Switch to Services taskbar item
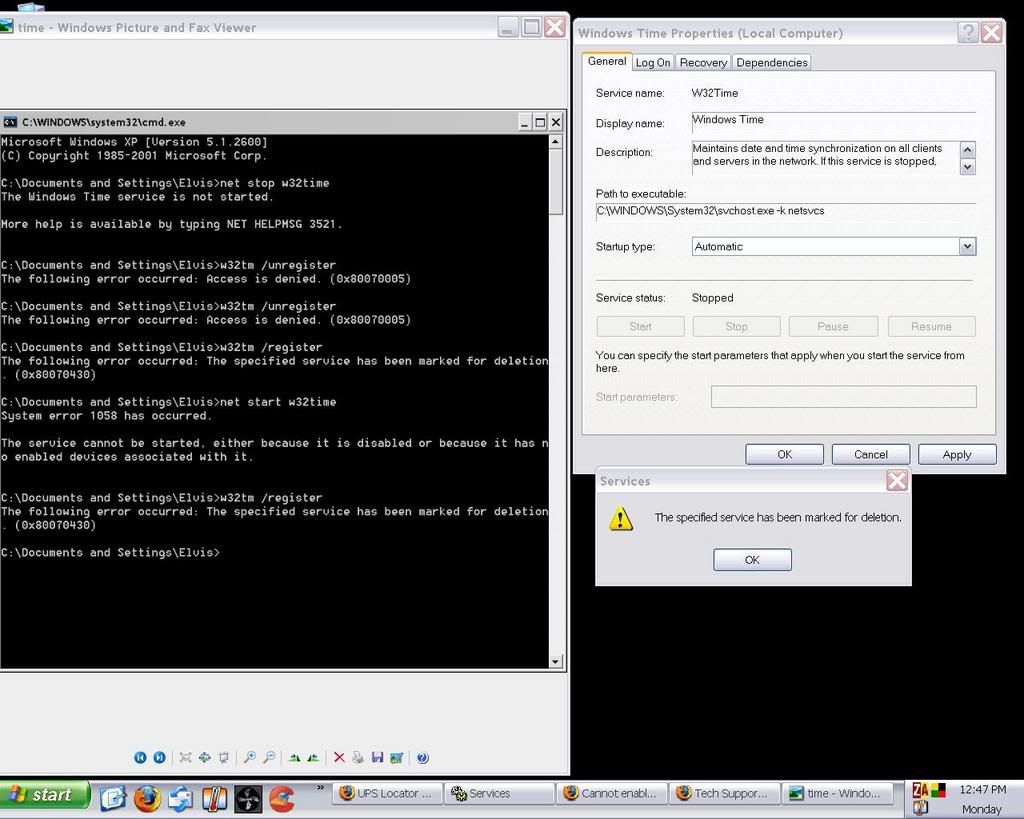Screen dimensions: 1024x819 click(500, 794)
